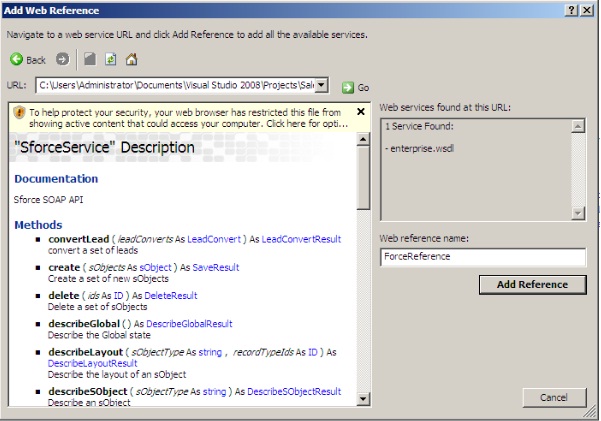Open the DescribeGlobalResult link
This screenshot has height=421, width=601.
[x=189, y=324]
